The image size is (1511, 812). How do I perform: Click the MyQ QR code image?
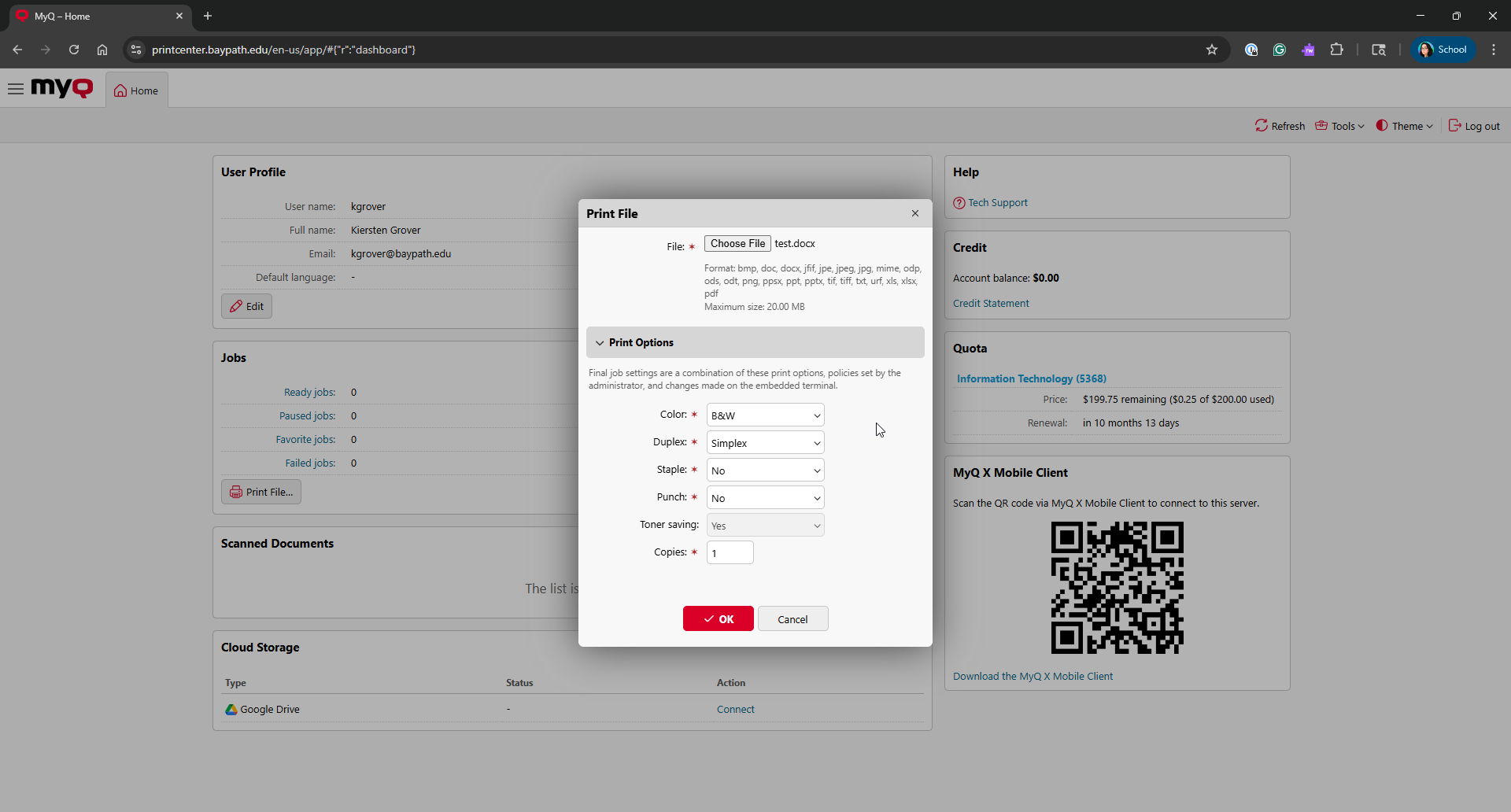(1117, 588)
